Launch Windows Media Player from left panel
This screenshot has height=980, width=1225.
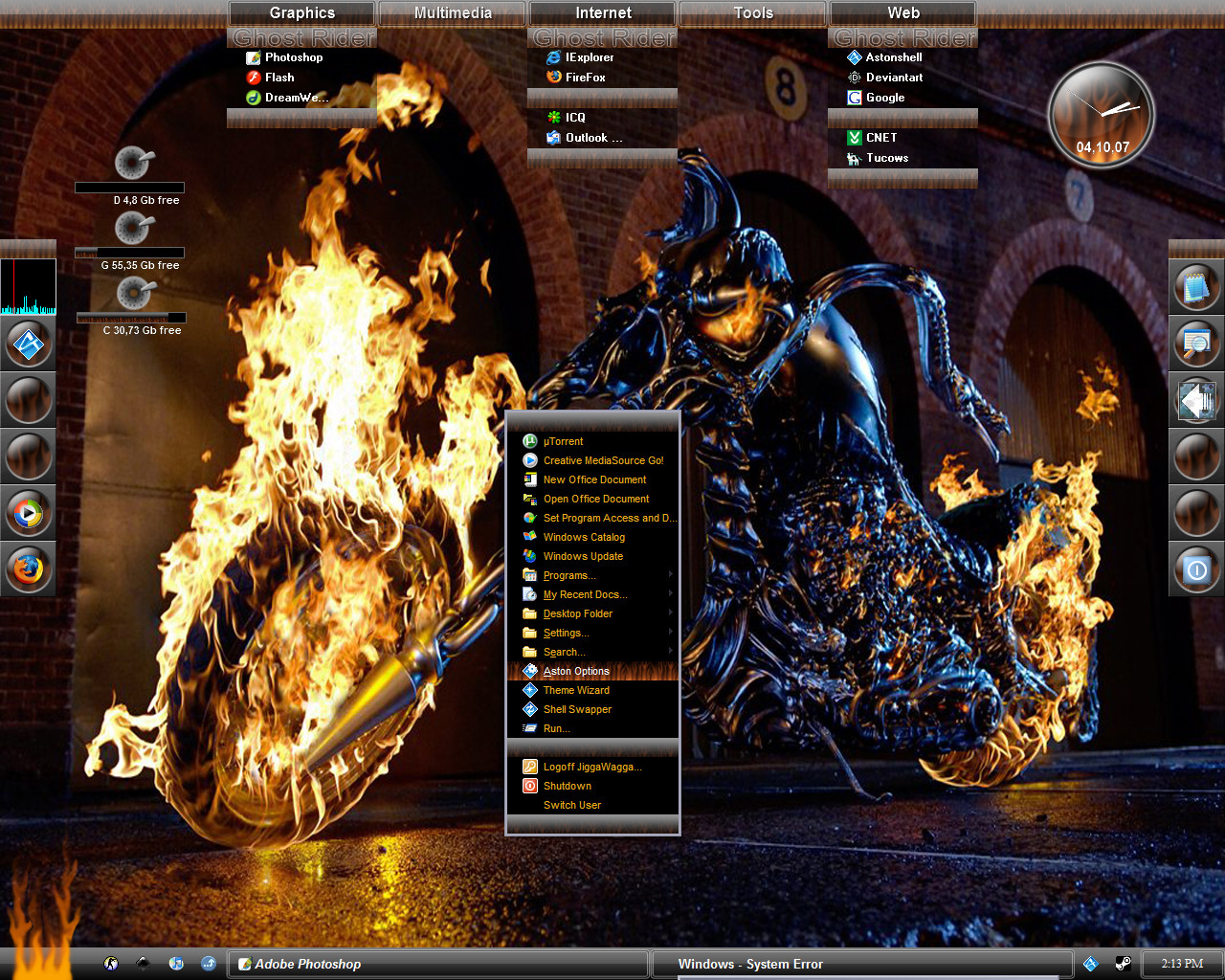[x=29, y=513]
